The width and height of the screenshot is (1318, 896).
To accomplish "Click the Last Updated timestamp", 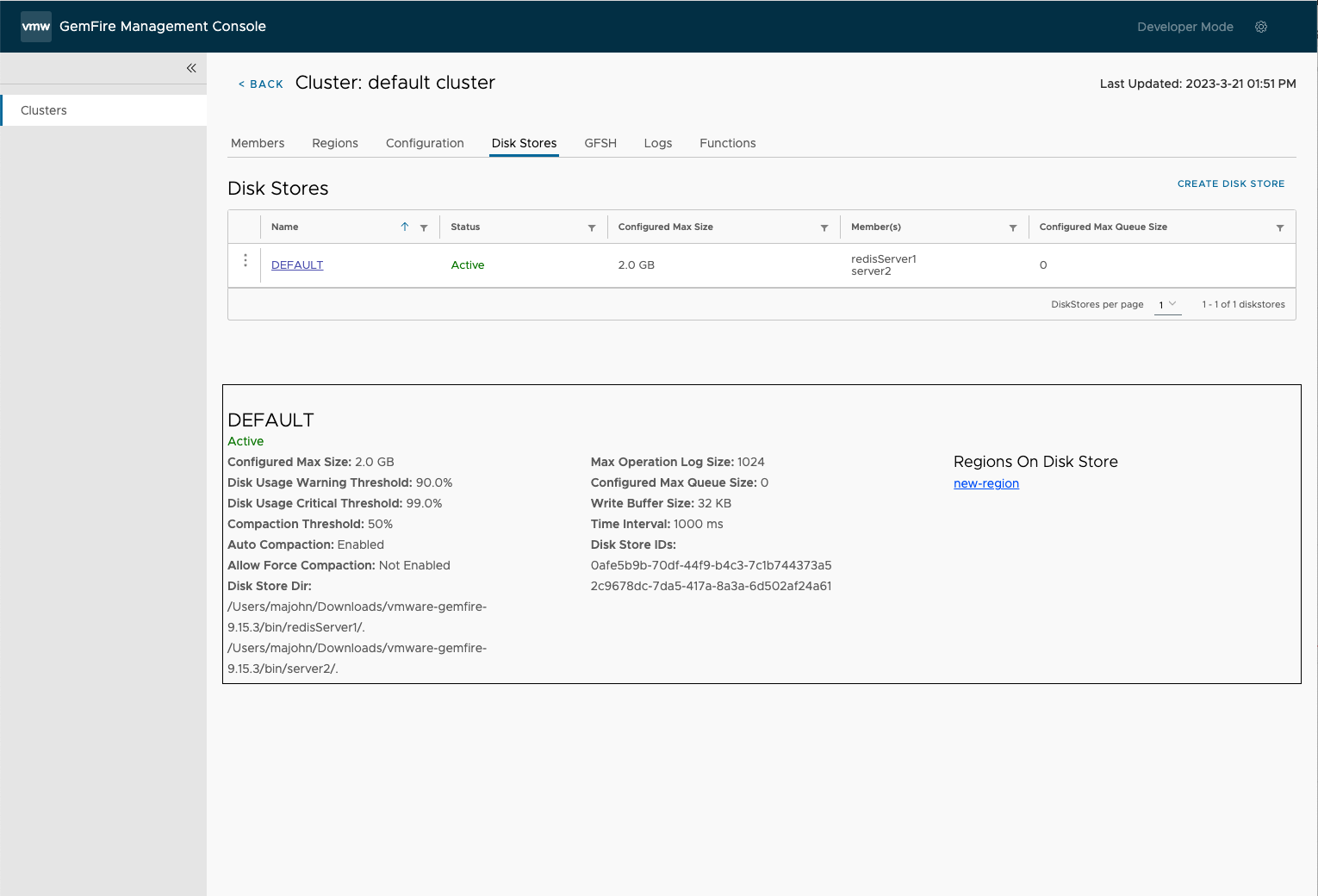I will tap(1197, 84).
